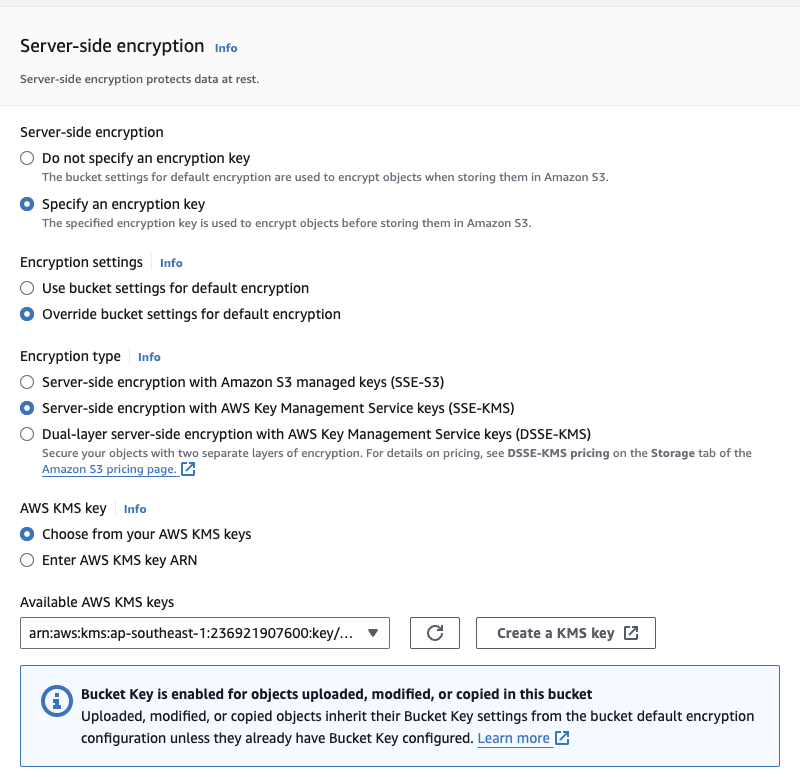Select 'Enter AWS KMS key ARN' option
Image resolution: width=800 pixels, height=777 pixels.
click(27, 560)
